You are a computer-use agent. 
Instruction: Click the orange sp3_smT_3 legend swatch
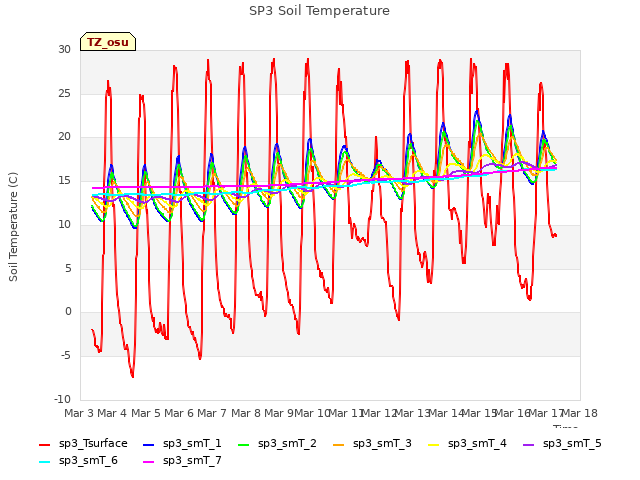339,444
